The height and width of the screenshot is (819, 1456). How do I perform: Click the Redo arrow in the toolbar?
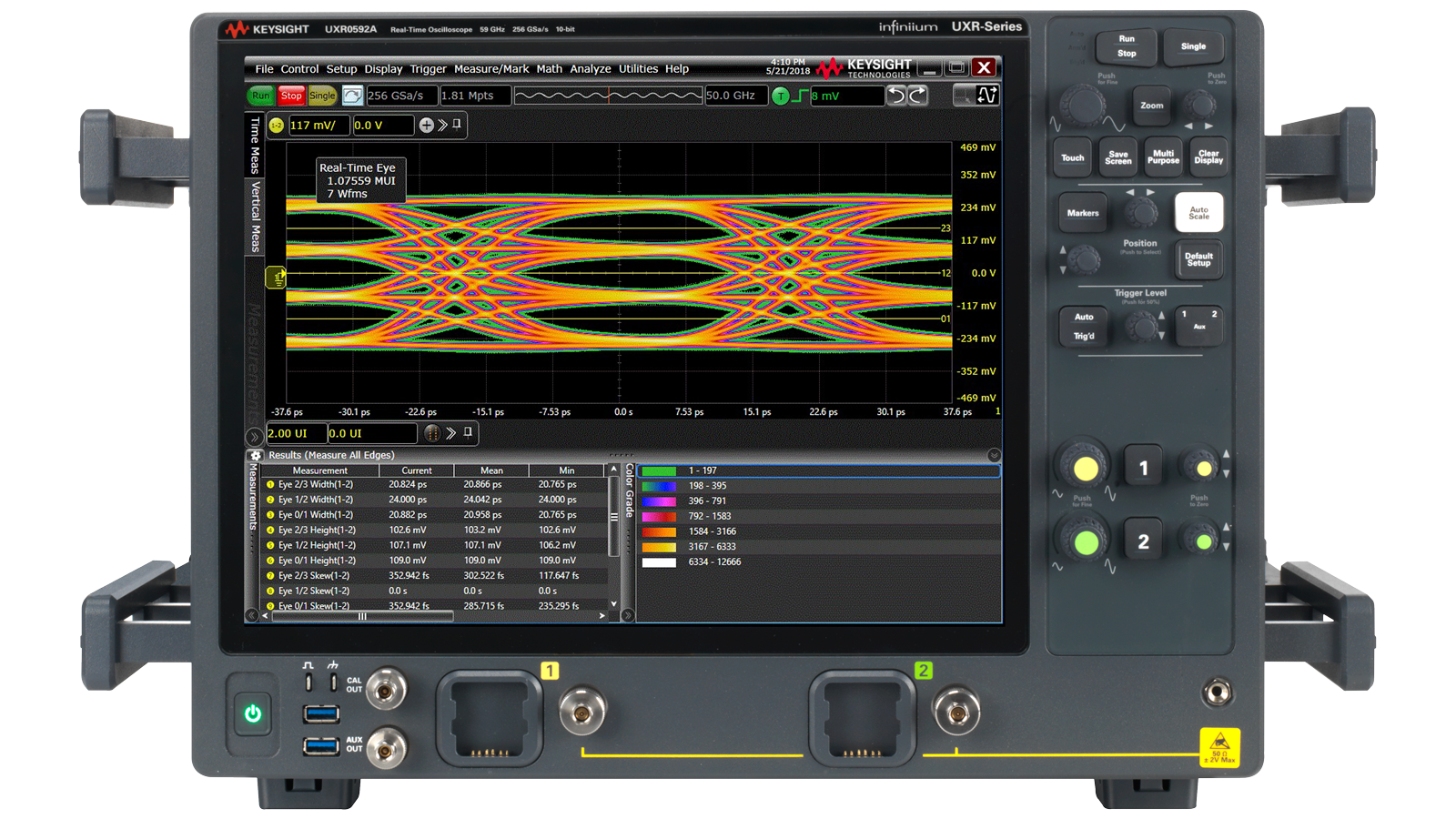917,96
